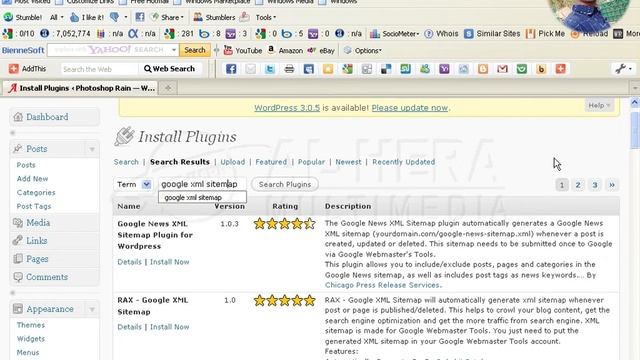The height and width of the screenshot is (360, 640).
Task: Switch to Recently Updated tab
Action: [x=403, y=162]
